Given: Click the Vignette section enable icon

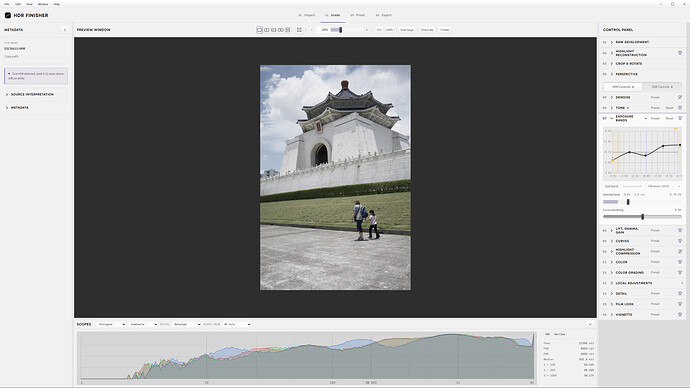Looking at the screenshot, I should point(680,315).
